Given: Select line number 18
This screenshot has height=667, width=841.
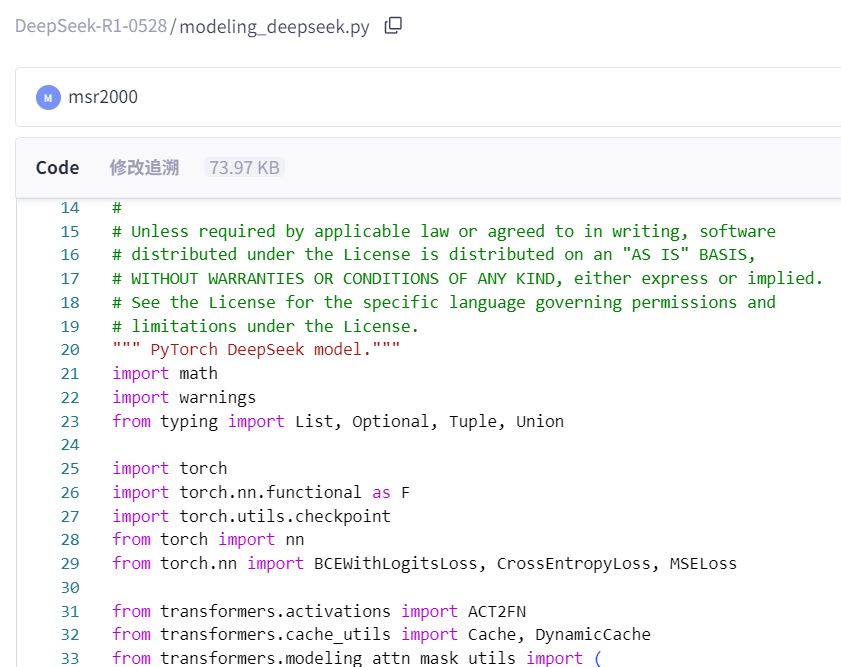Looking at the screenshot, I should [70, 303].
